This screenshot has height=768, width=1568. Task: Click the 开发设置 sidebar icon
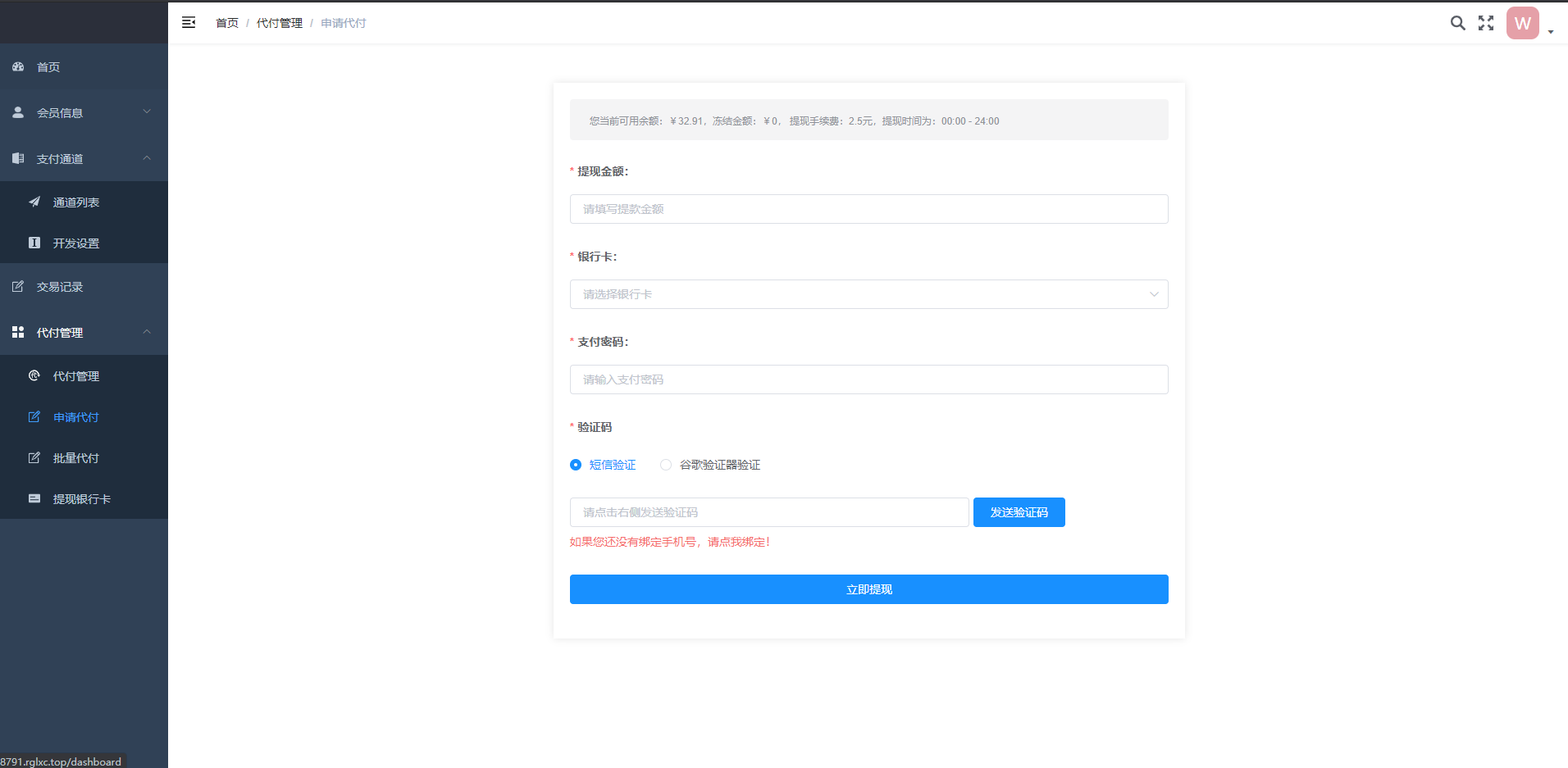34,243
